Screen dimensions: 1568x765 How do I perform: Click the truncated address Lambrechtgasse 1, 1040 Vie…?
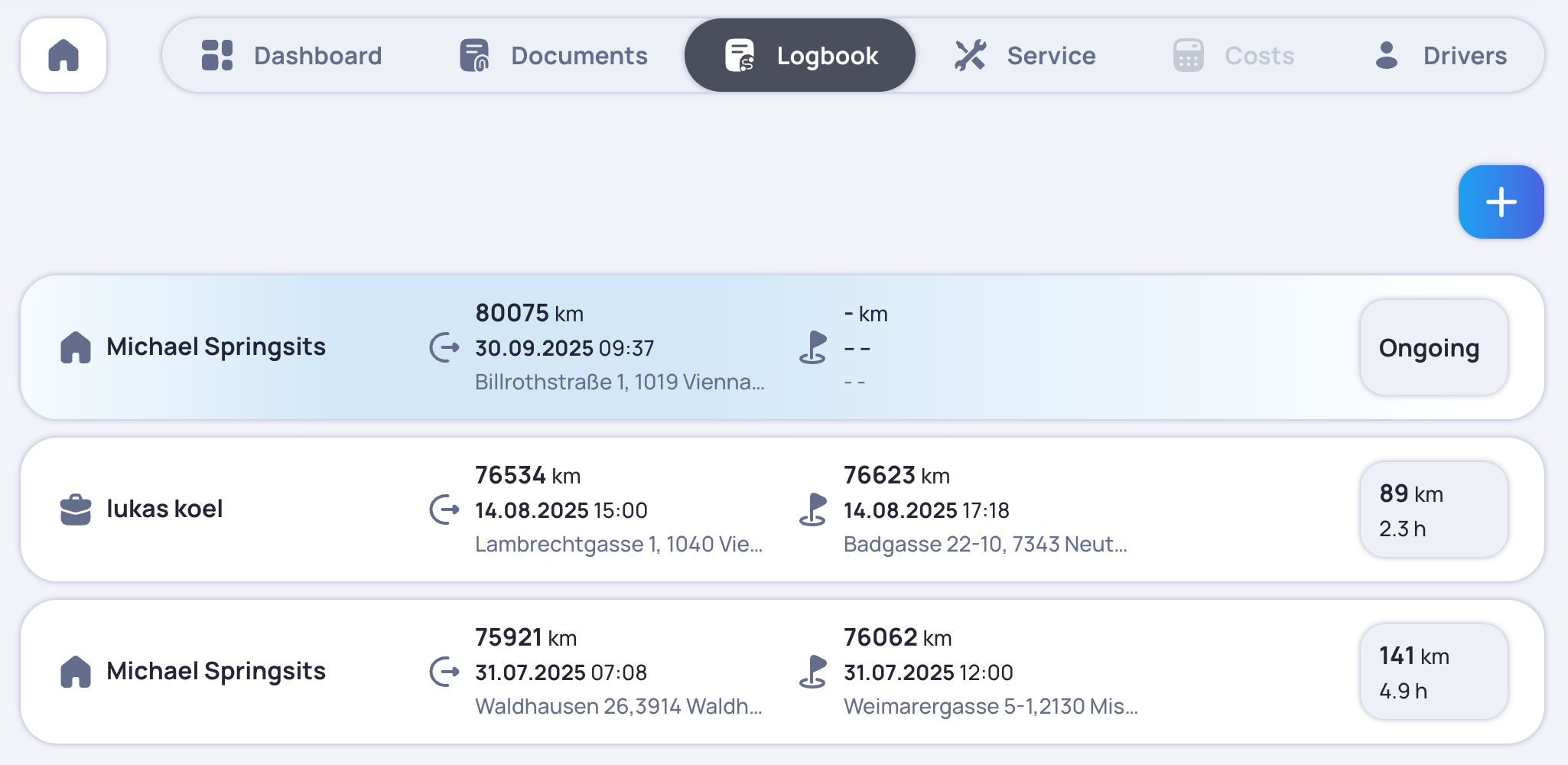(x=620, y=545)
